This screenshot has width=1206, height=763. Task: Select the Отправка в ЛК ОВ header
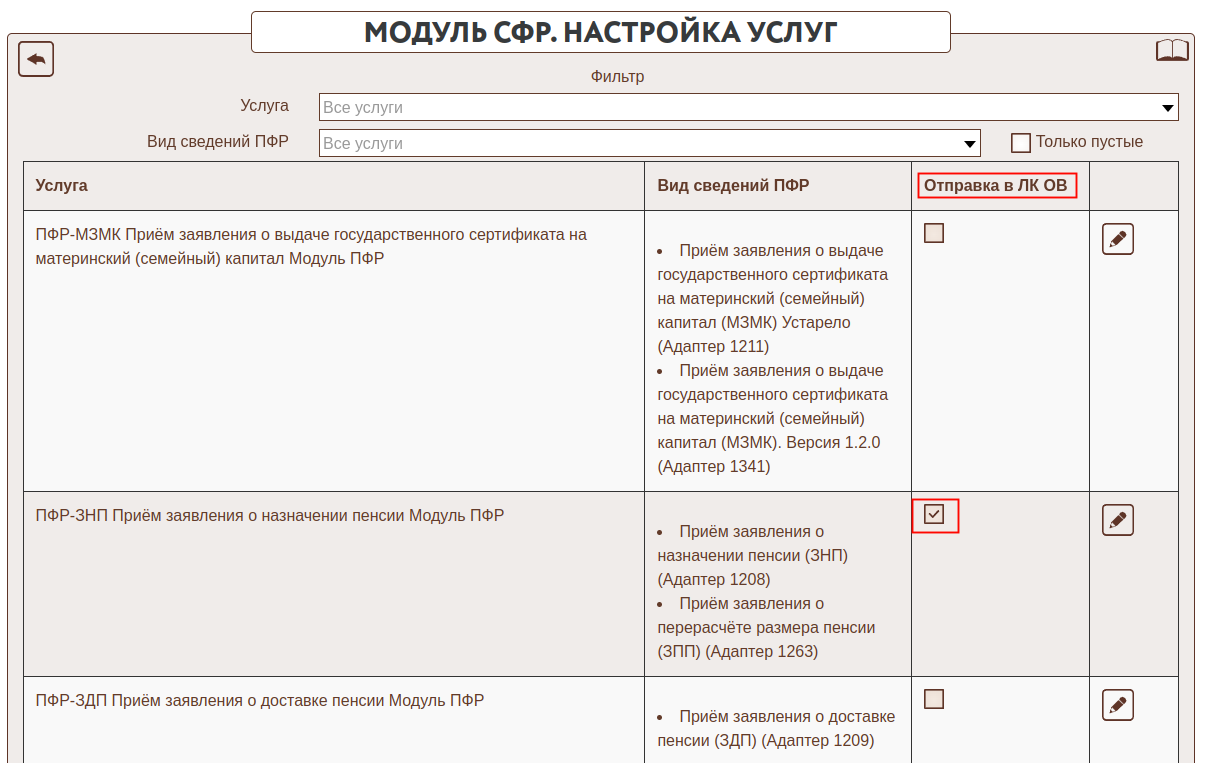pyautogui.click(x=995, y=185)
